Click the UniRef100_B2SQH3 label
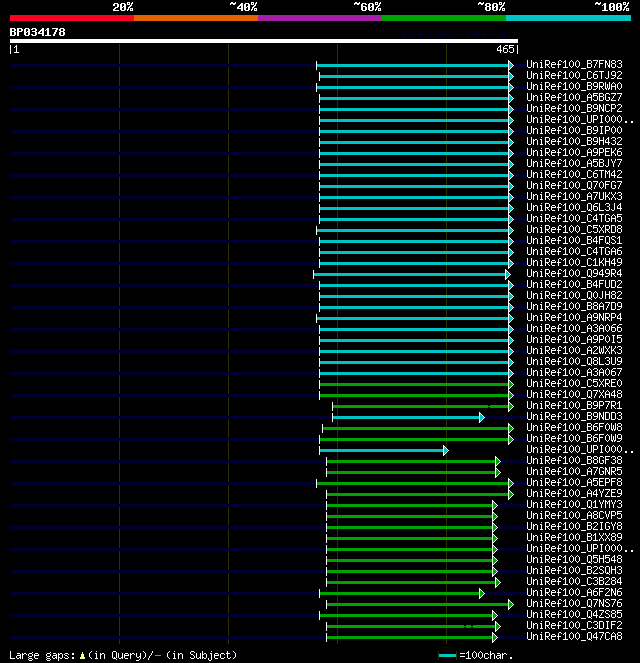The height and width of the screenshot is (663, 640). (574, 570)
